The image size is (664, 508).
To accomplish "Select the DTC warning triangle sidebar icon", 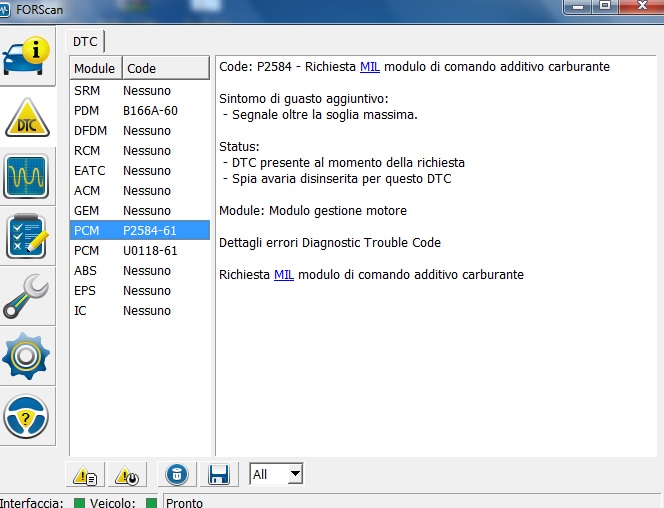I will (28, 118).
